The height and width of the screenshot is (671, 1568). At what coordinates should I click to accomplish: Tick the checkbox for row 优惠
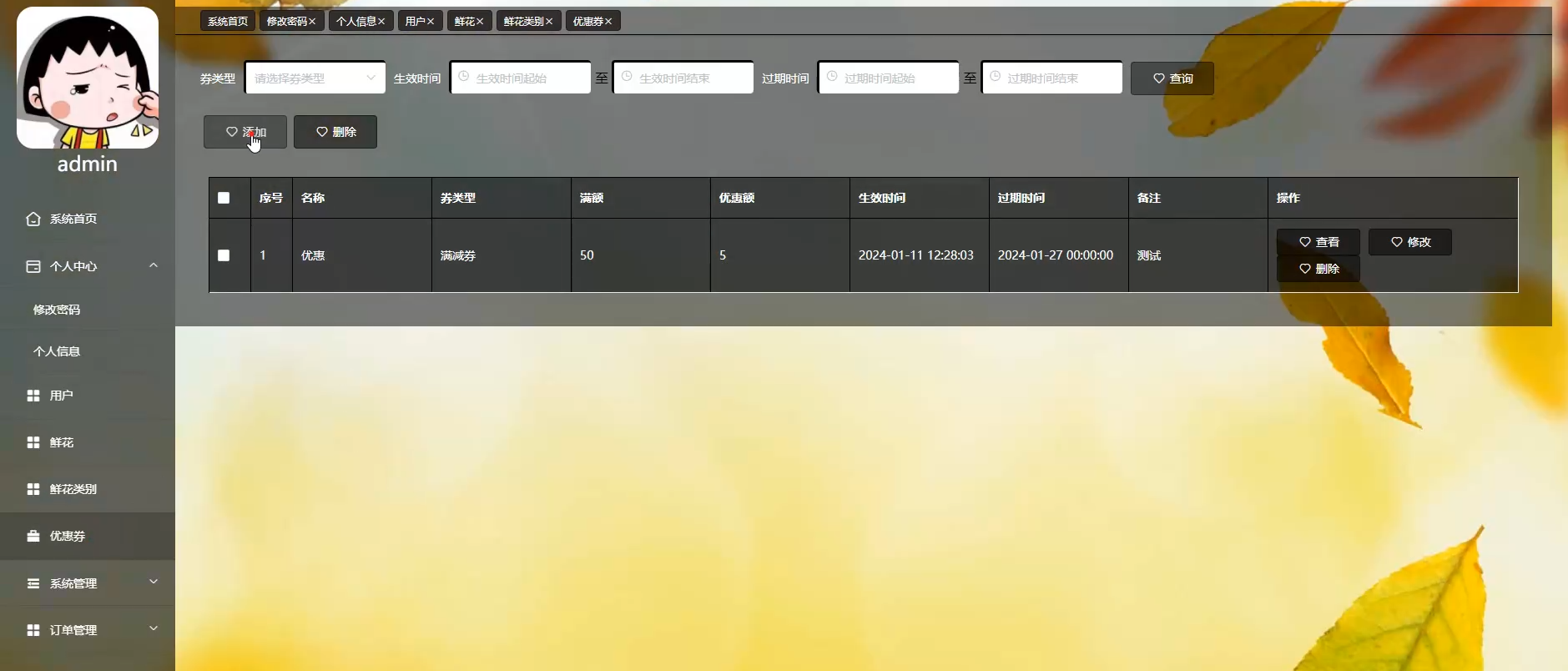(x=224, y=255)
